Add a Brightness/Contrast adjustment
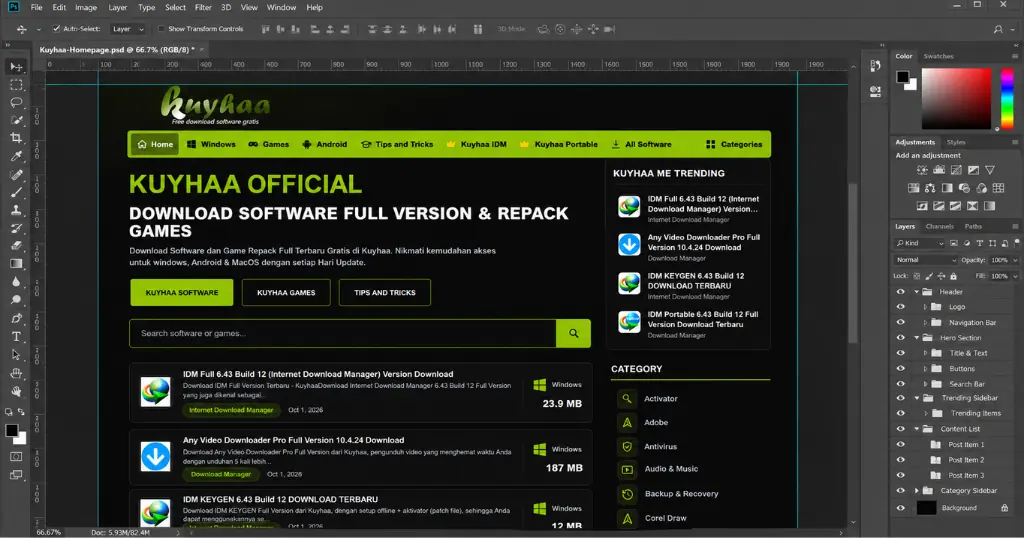The image size is (1024, 538). pos(922,170)
